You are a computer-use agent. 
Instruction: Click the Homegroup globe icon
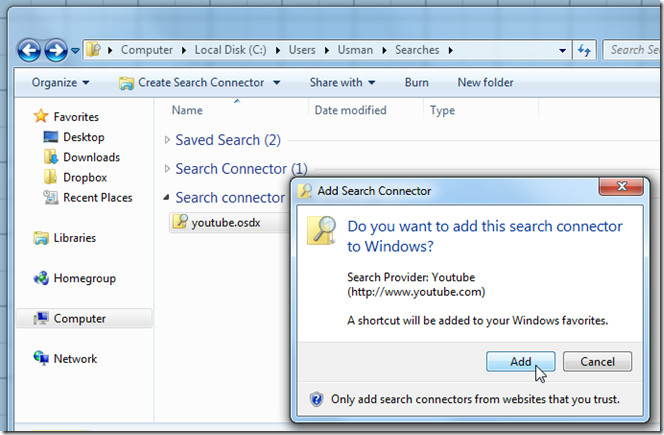(x=41, y=278)
